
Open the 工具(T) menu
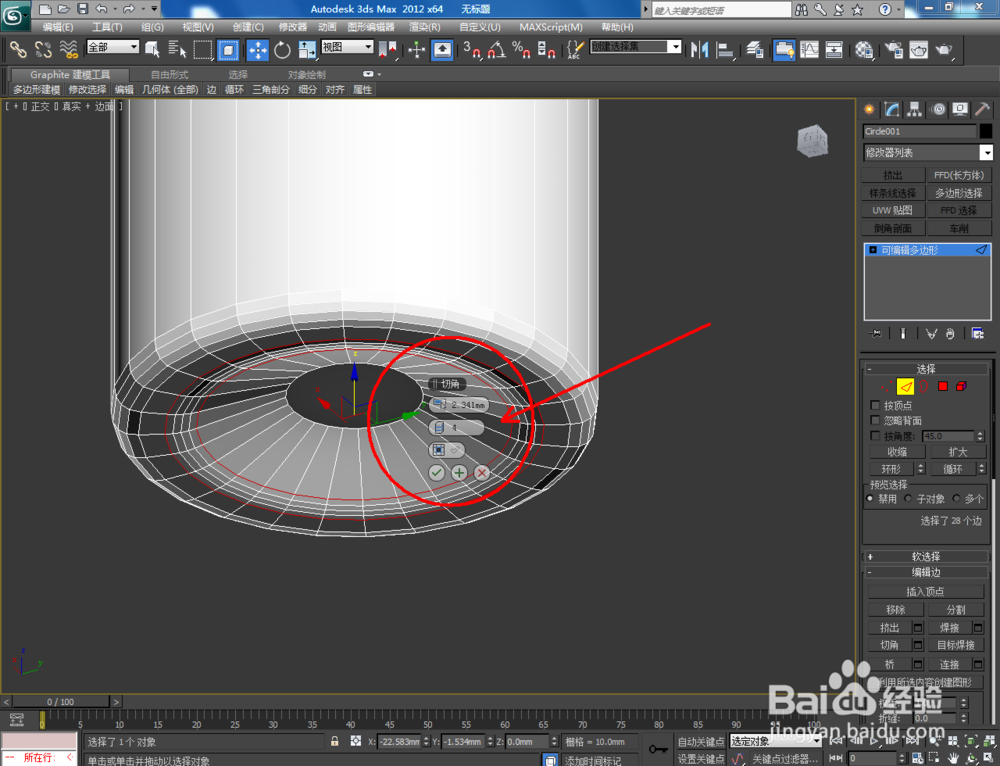point(107,27)
